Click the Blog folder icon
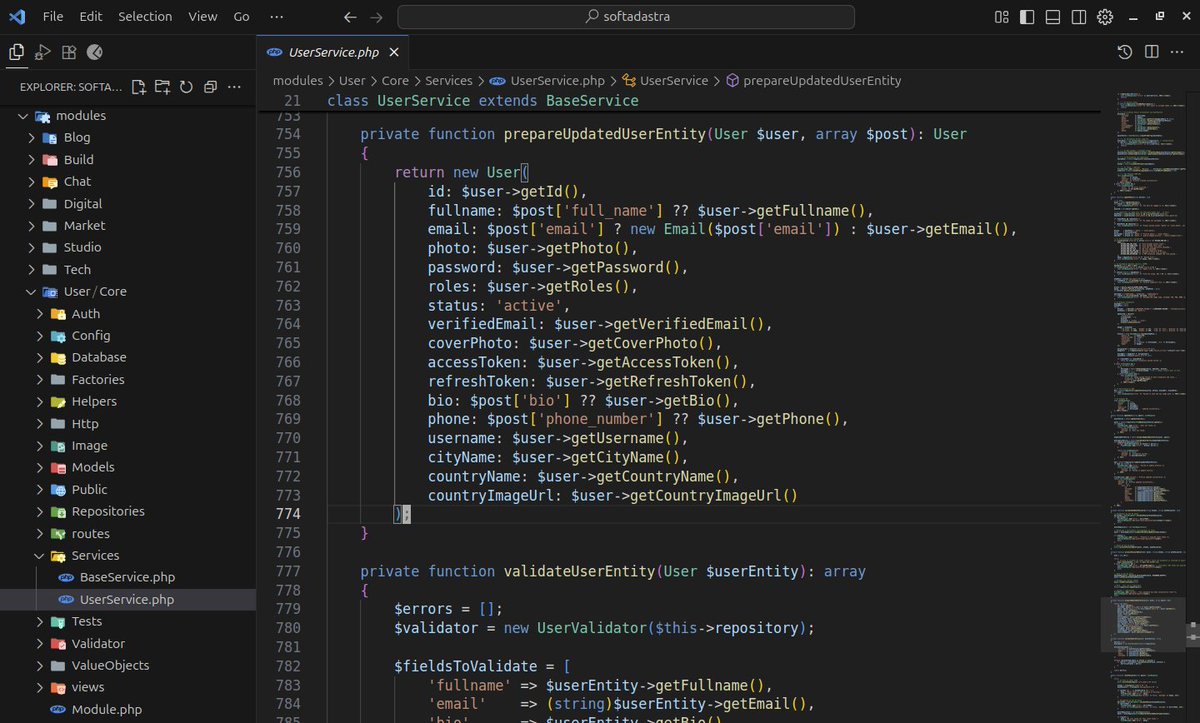This screenshot has height=723, width=1200. click(x=50, y=137)
